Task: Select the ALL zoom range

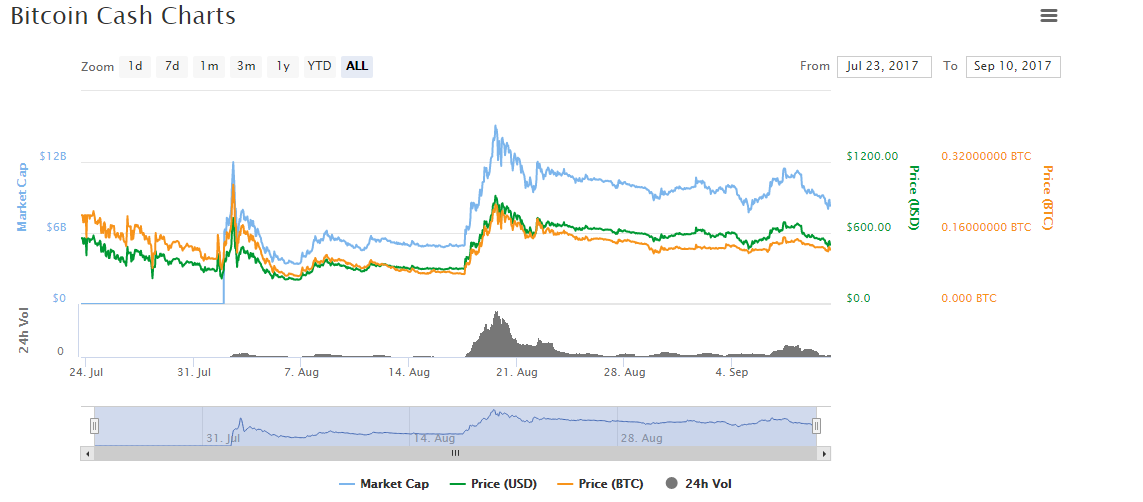Action: [x=357, y=66]
